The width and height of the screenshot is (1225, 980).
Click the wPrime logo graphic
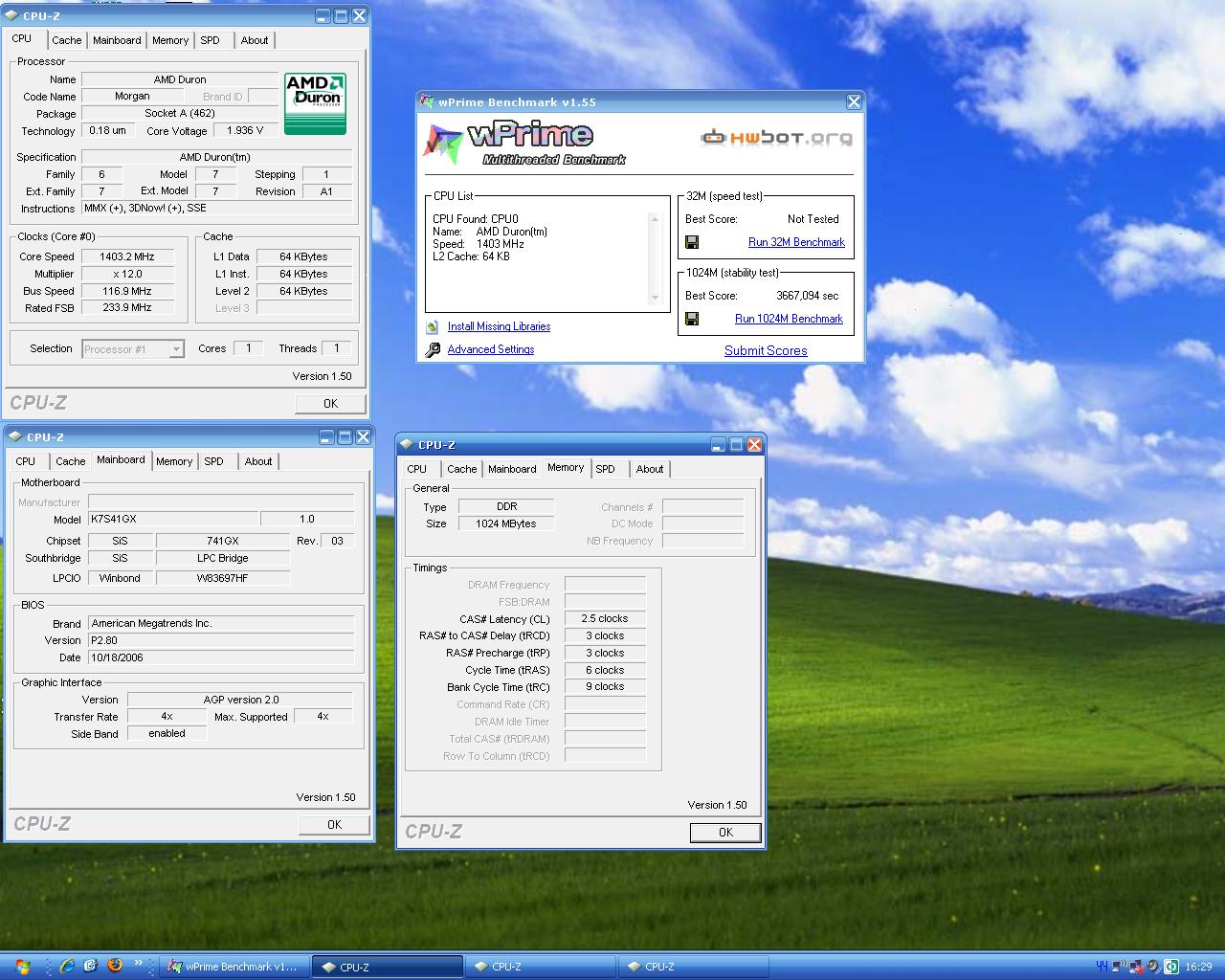tap(524, 145)
